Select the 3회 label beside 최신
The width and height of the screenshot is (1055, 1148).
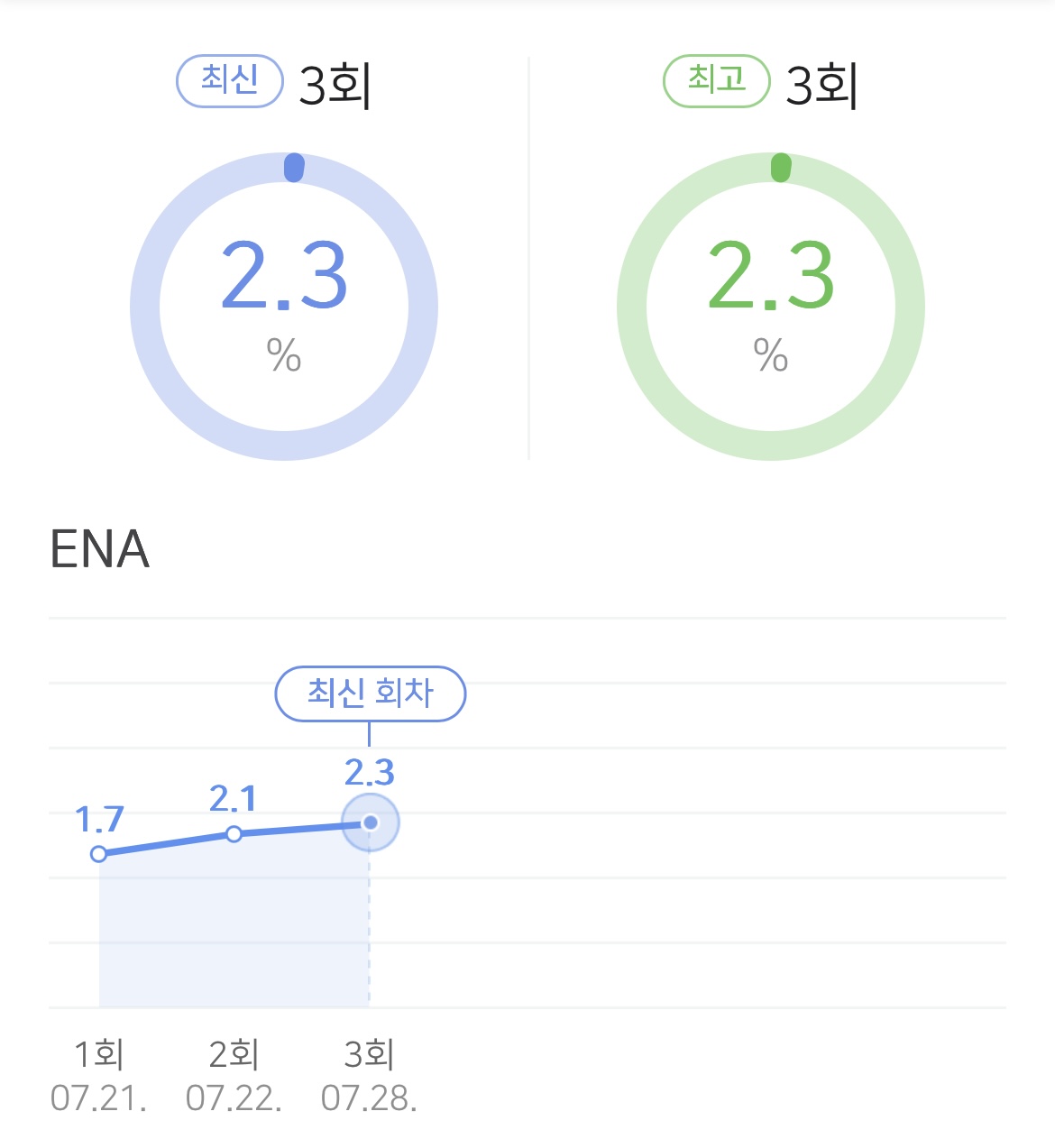pos(335,86)
